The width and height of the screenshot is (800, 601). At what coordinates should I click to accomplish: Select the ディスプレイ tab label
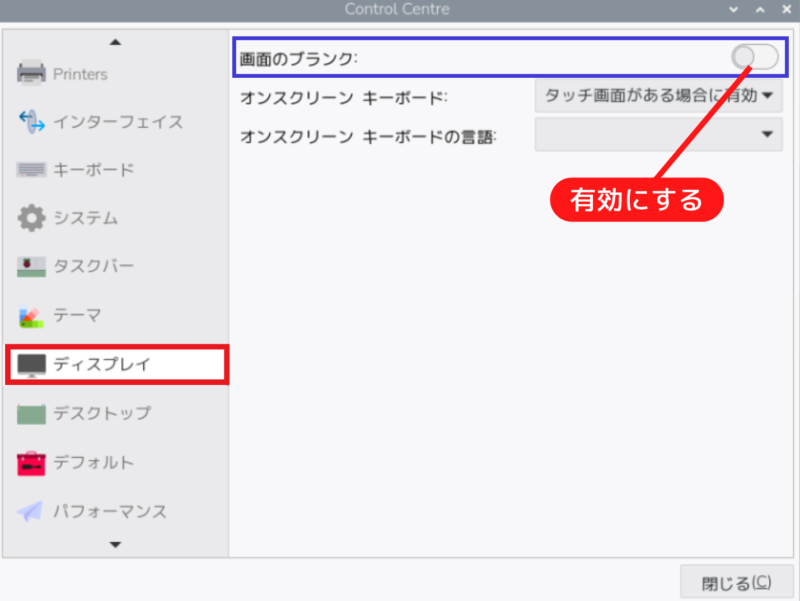pyautogui.click(x=102, y=364)
